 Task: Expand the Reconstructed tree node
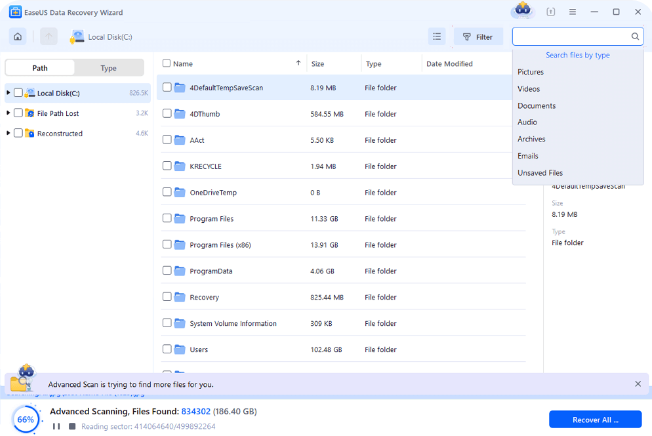click(x=8, y=132)
